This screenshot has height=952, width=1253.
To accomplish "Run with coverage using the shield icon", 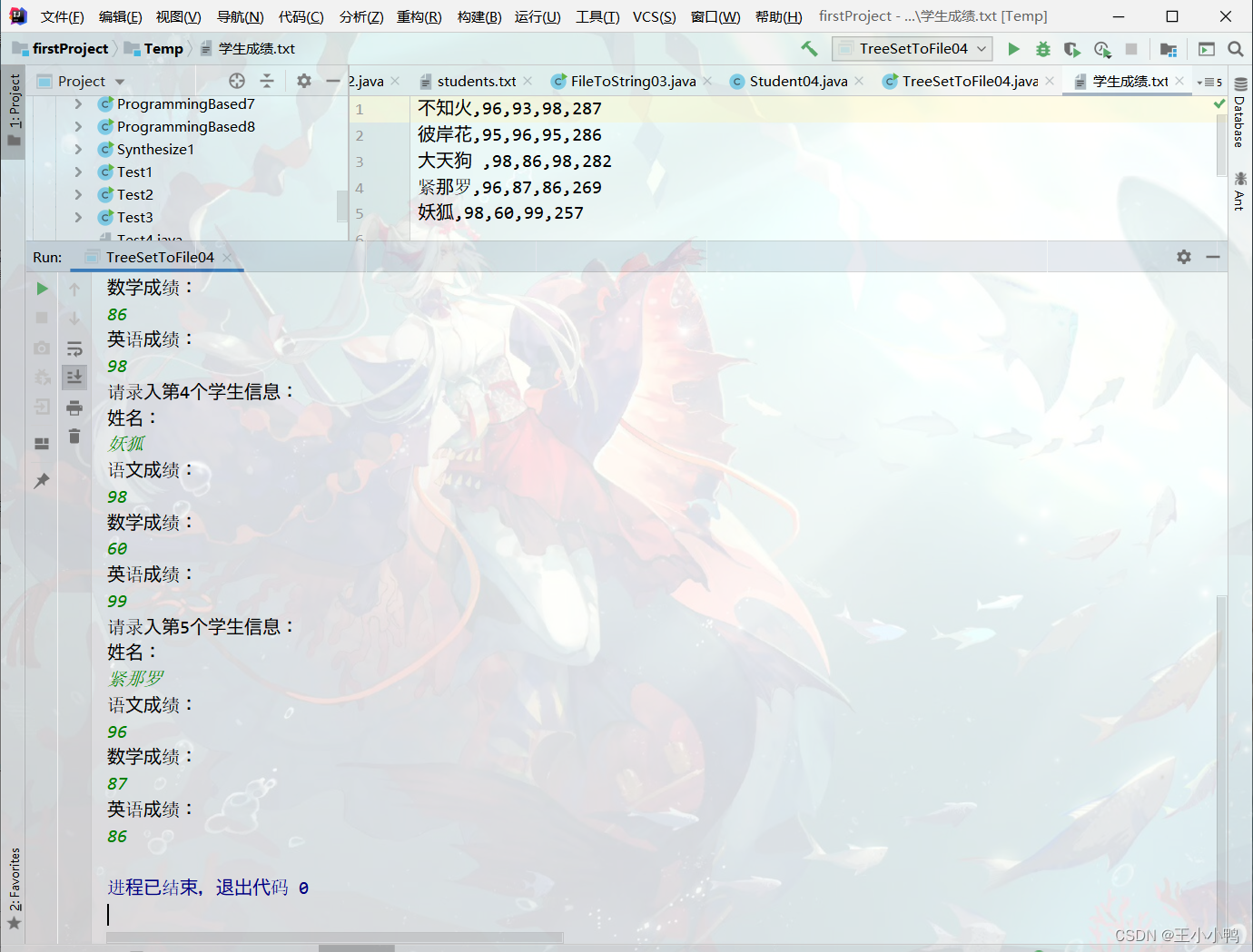I will (1072, 49).
